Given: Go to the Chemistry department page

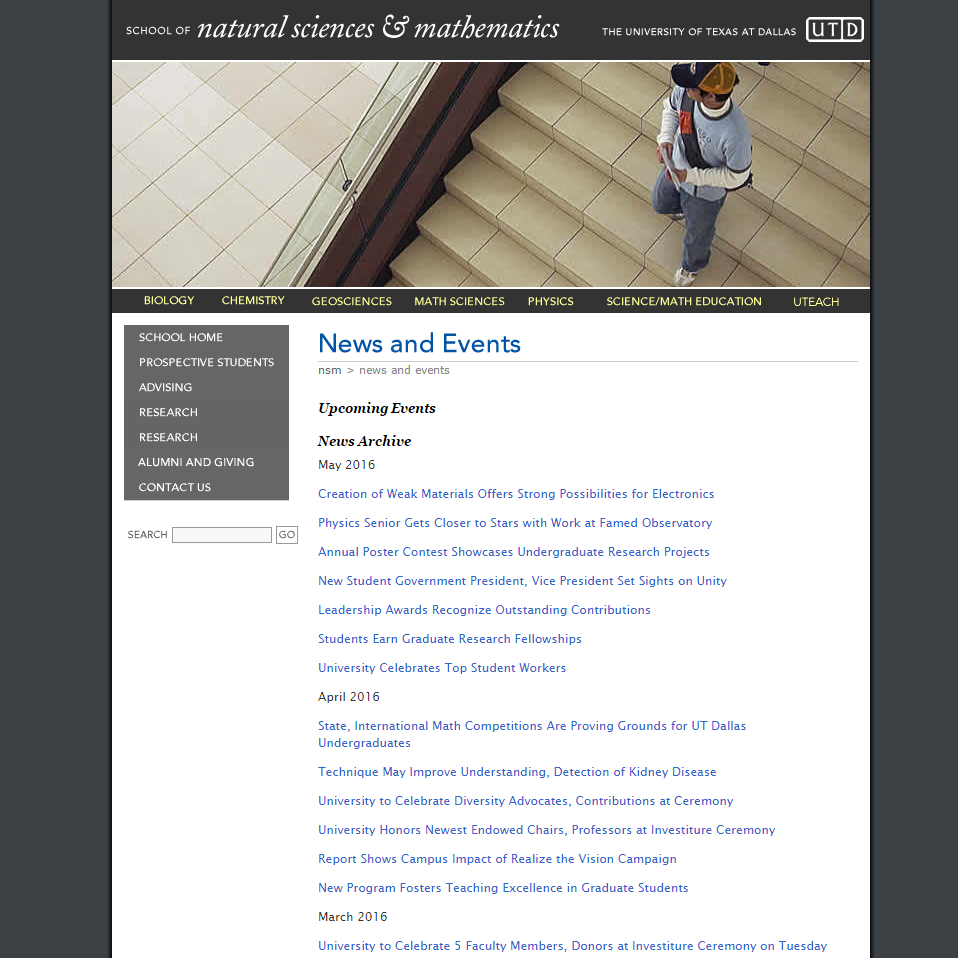Looking at the screenshot, I should 253,301.
